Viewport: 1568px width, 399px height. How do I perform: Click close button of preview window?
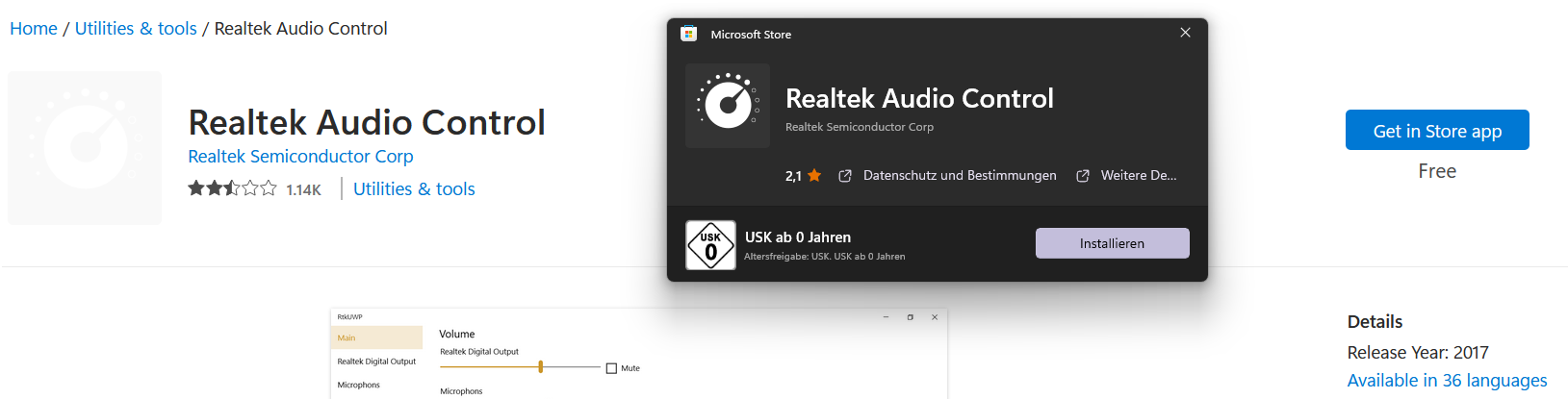935,317
